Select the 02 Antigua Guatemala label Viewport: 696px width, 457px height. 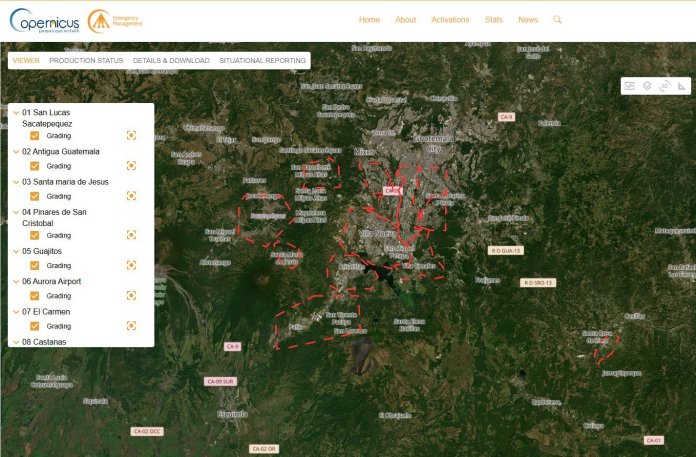(61, 152)
